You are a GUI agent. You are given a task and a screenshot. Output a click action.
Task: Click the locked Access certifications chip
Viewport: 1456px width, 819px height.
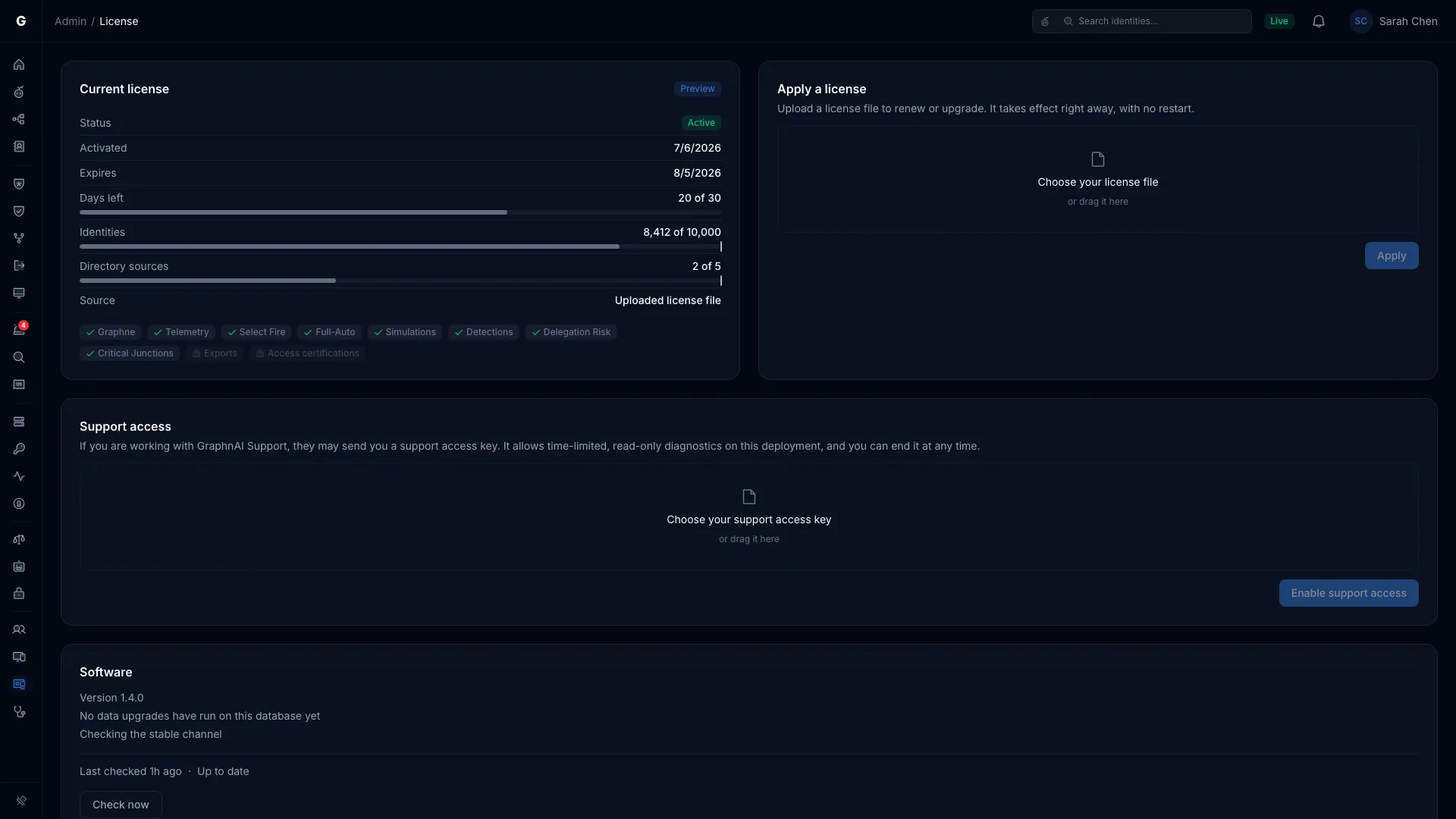tap(307, 353)
